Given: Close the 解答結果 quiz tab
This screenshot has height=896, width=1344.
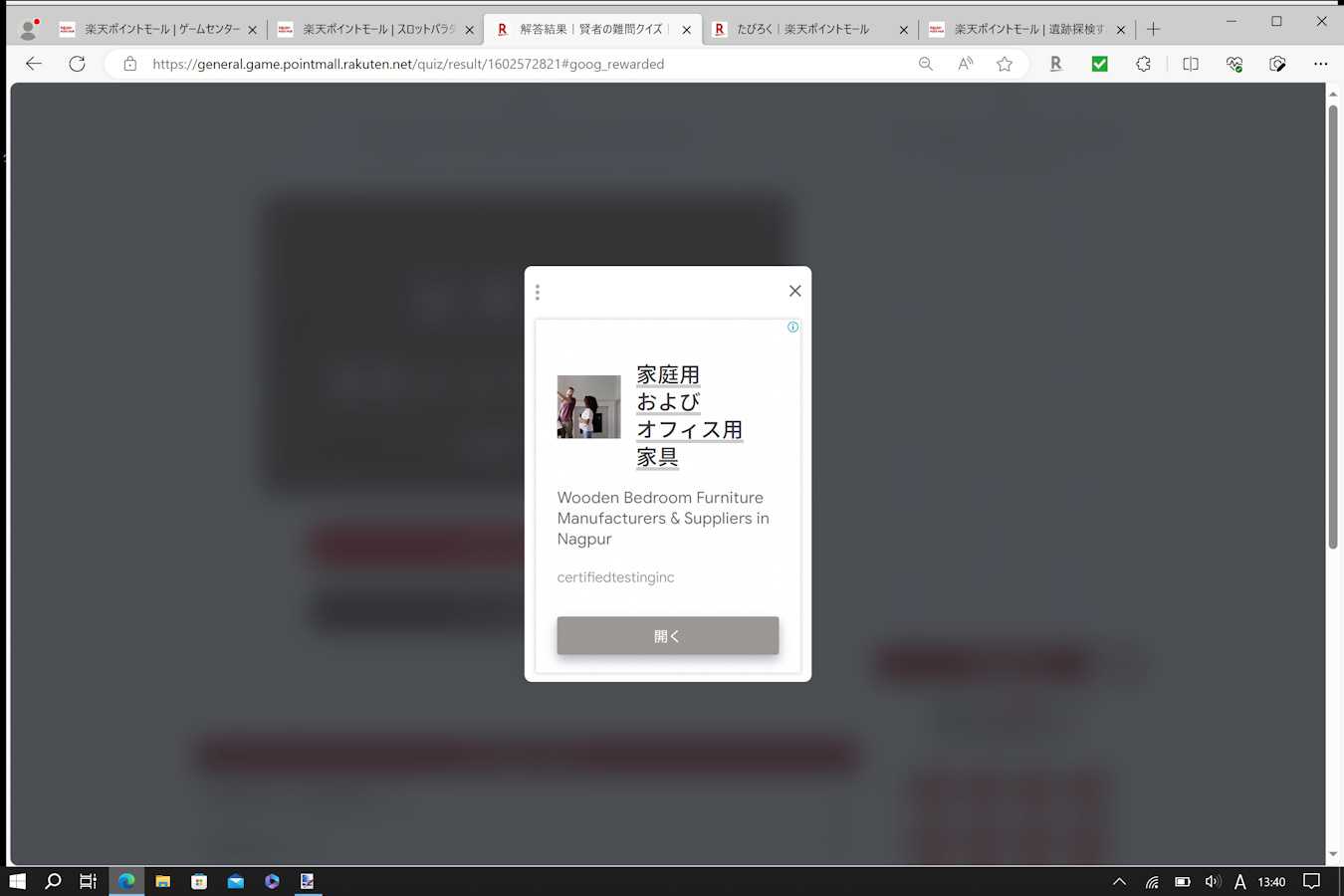Looking at the screenshot, I should click(686, 30).
